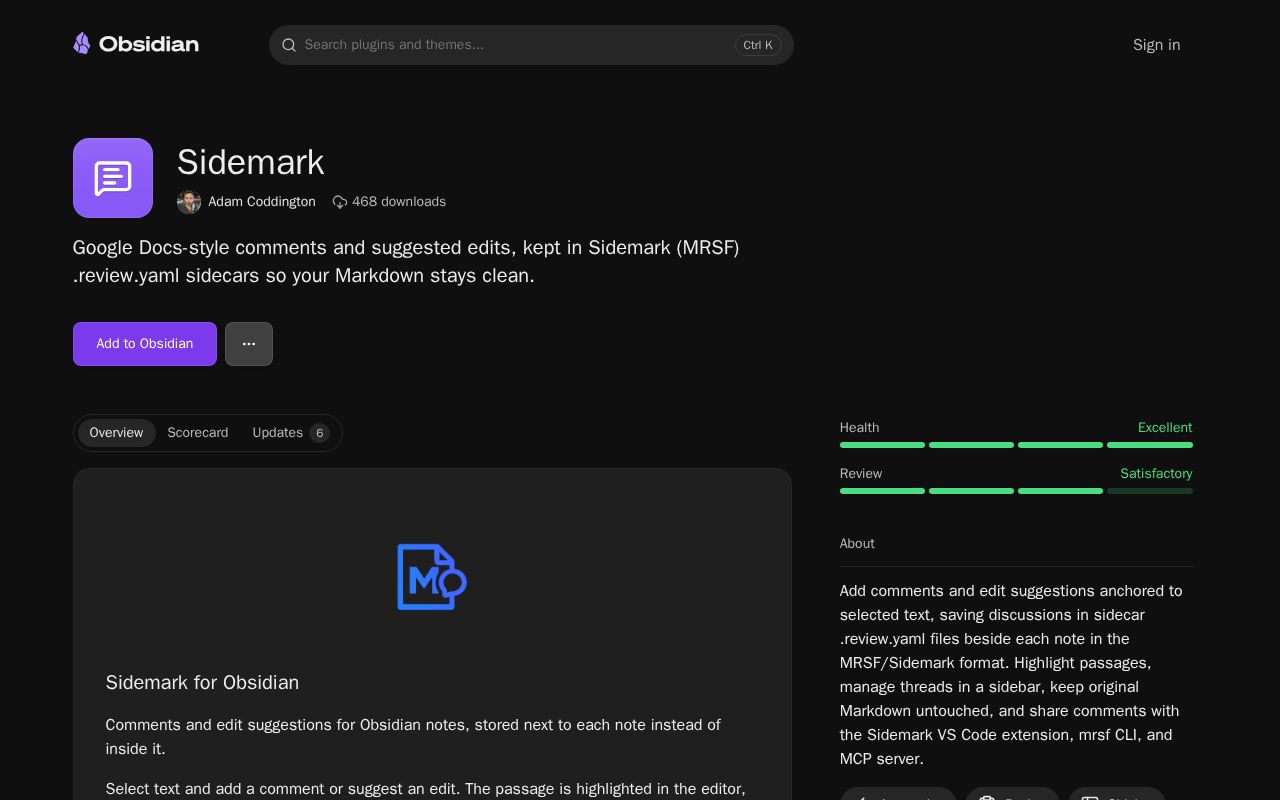Click Adam Coddington's avatar photo
Viewport: 1280px width, 800px height.
point(189,202)
